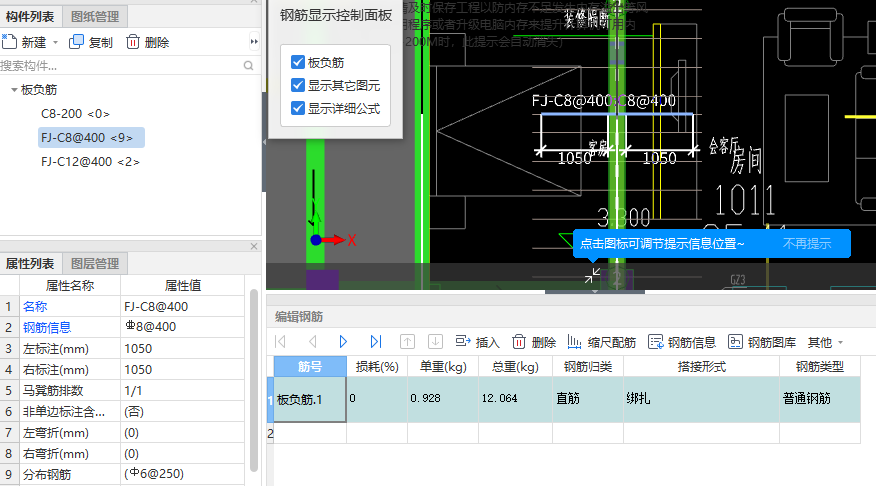
Task: Click the 钢筋信息 property name link
Action: click(x=47, y=328)
